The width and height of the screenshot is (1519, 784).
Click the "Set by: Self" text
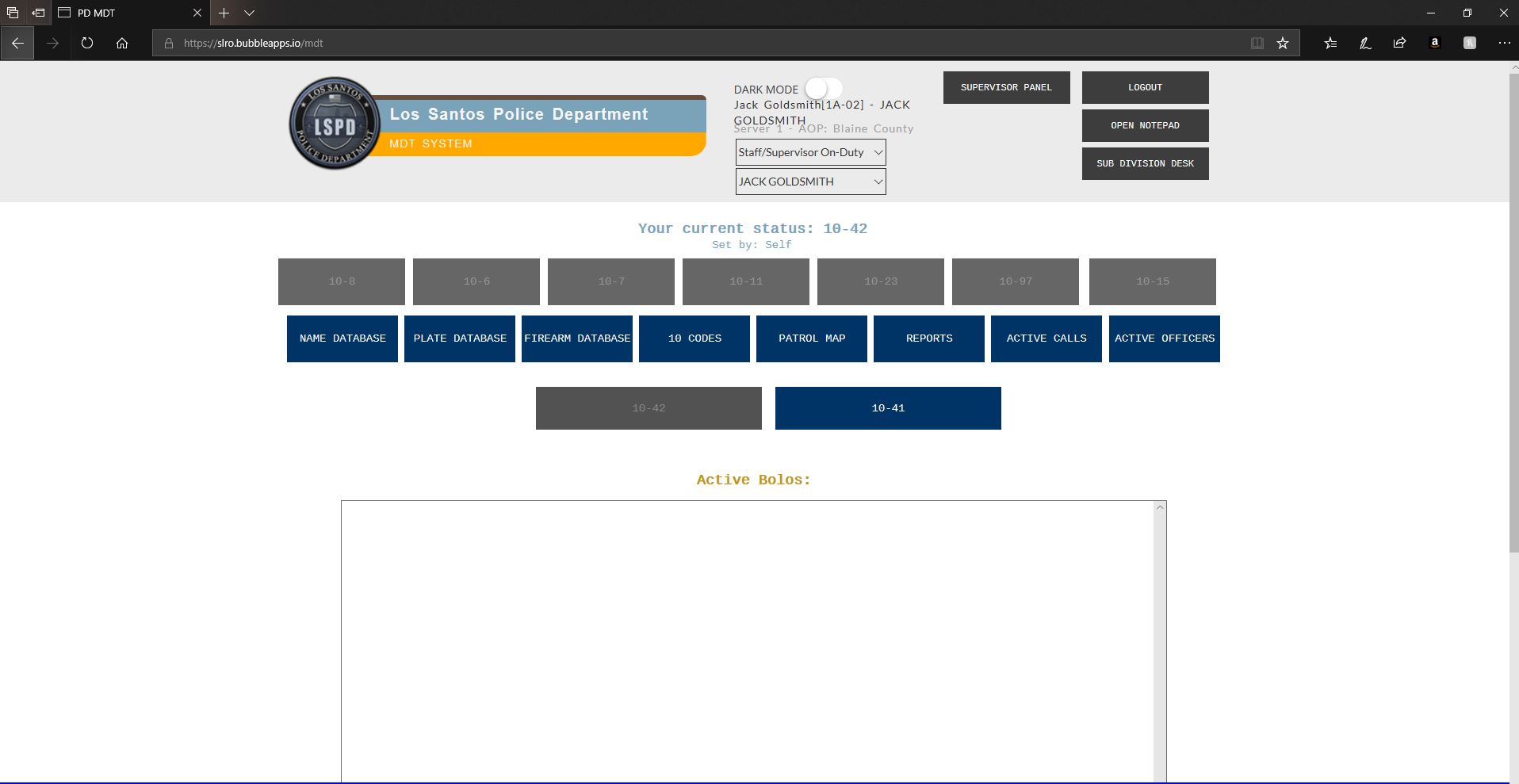click(752, 245)
